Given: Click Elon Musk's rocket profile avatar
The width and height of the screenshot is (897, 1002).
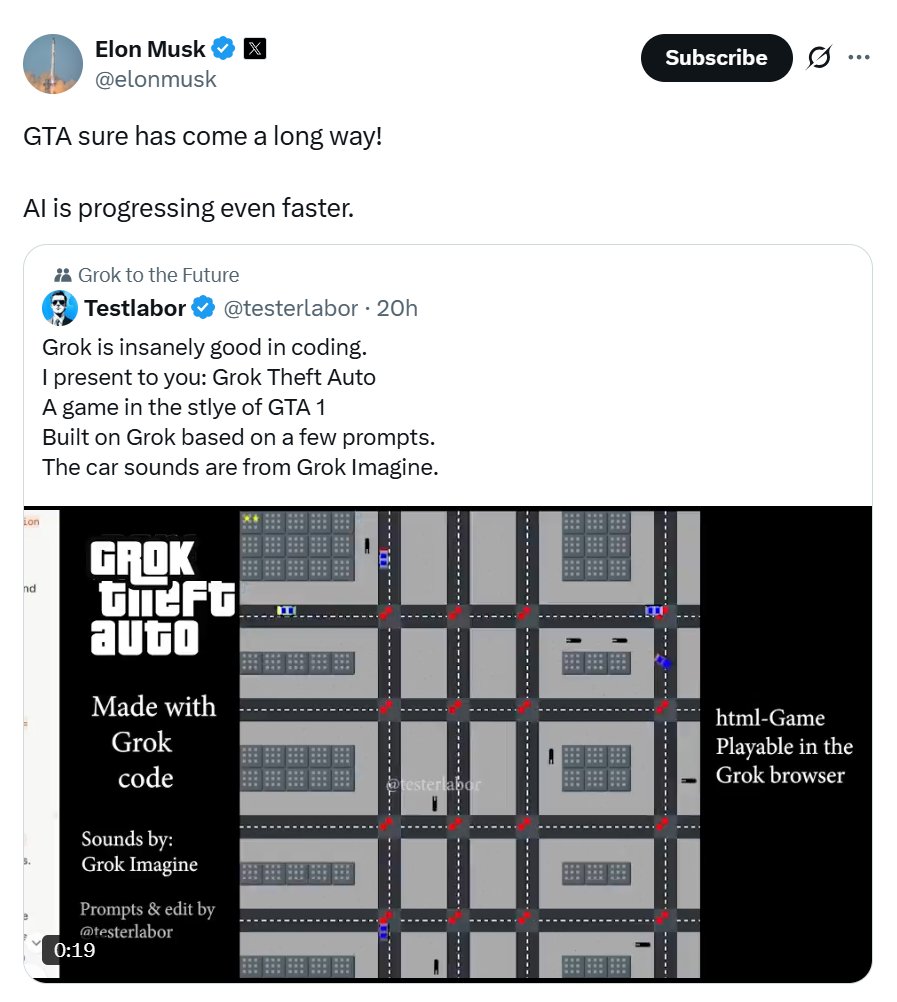Looking at the screenshot, I should tap(53, 64).
